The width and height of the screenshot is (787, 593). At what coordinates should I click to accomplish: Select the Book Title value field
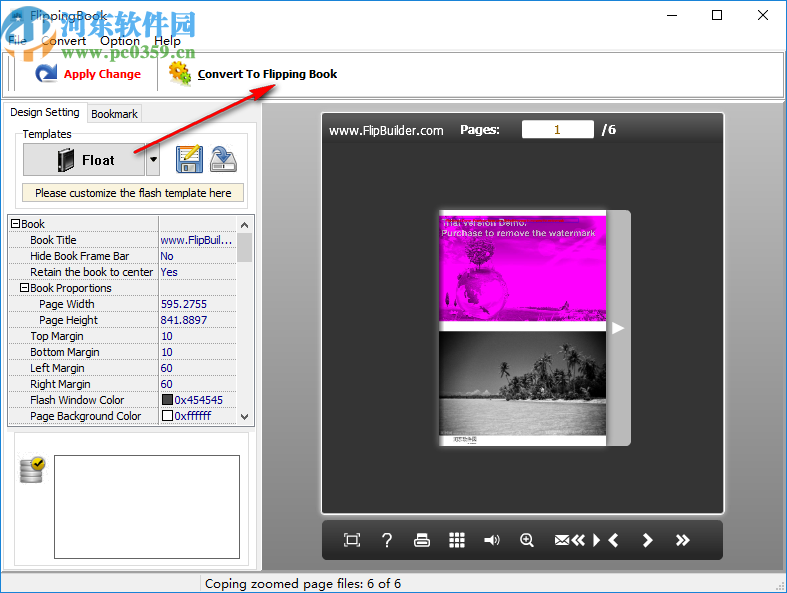197,240
